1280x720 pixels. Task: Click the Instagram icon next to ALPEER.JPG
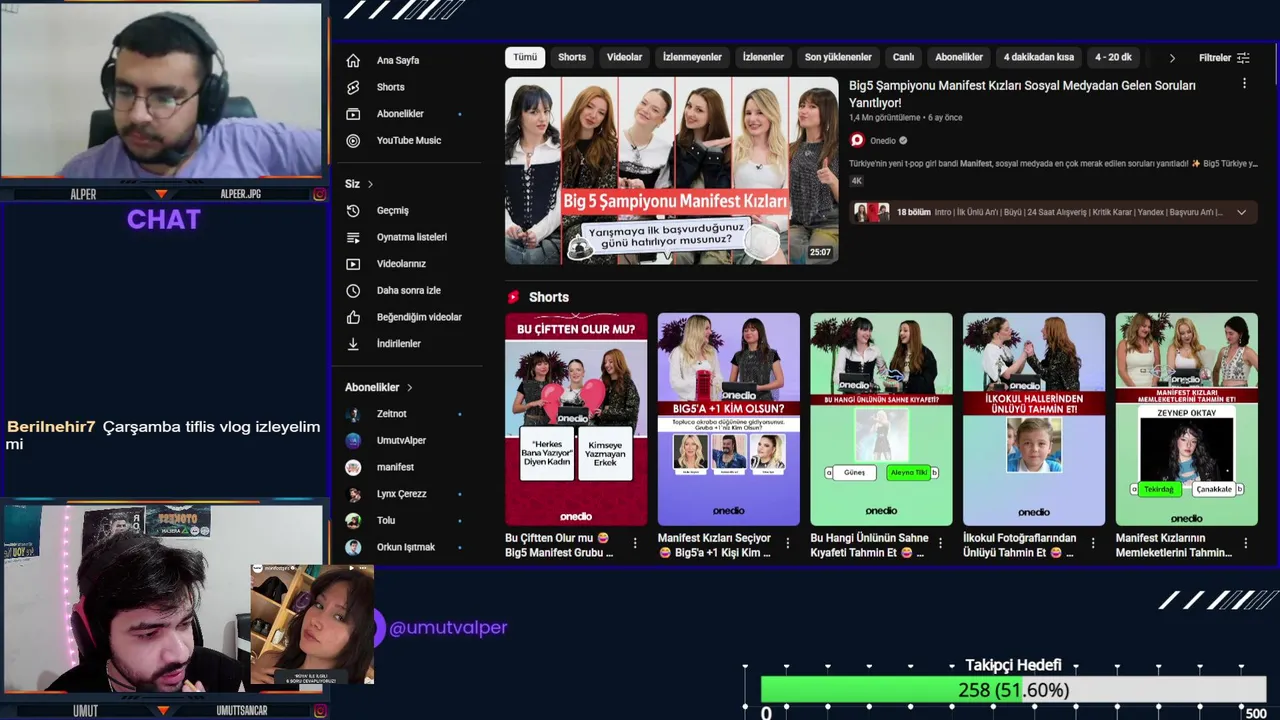click(x=319, y=194)
